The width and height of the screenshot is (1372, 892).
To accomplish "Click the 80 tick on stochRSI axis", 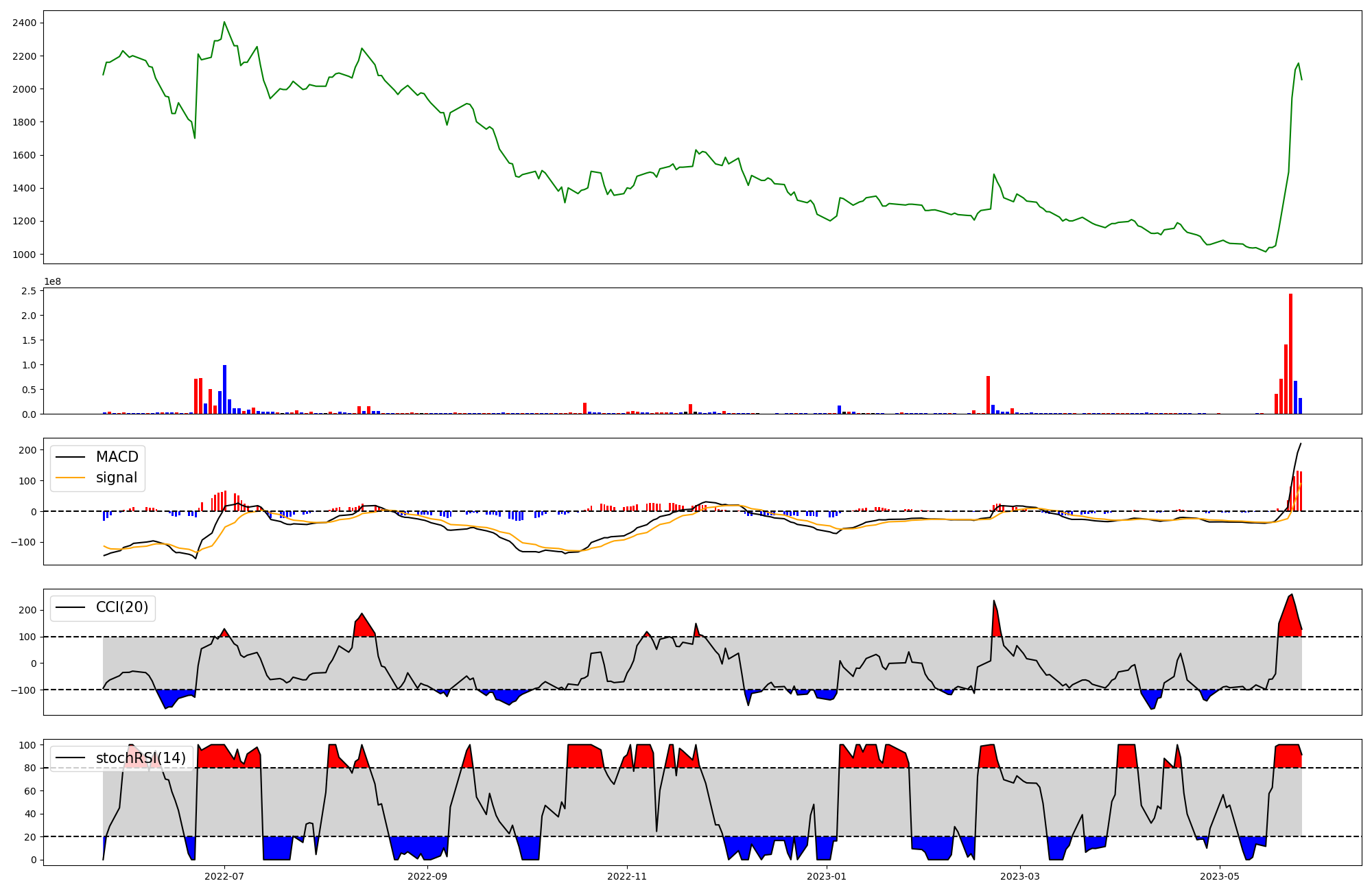I will coord(29,768).
